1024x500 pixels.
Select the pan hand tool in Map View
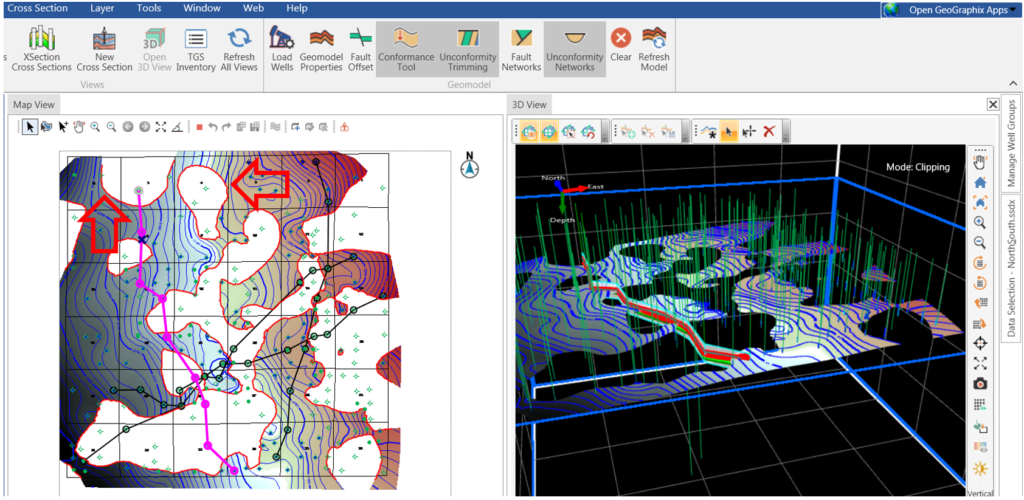[x=79, y=127]
